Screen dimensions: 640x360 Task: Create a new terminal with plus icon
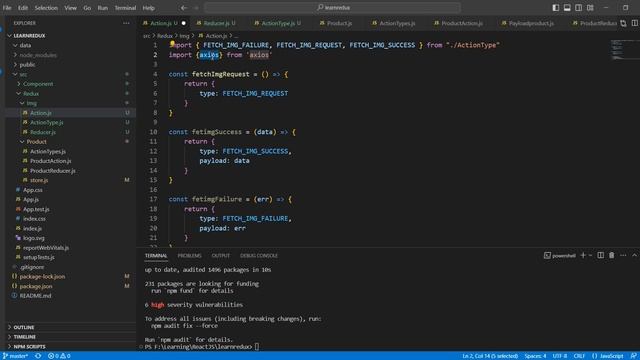583,256
